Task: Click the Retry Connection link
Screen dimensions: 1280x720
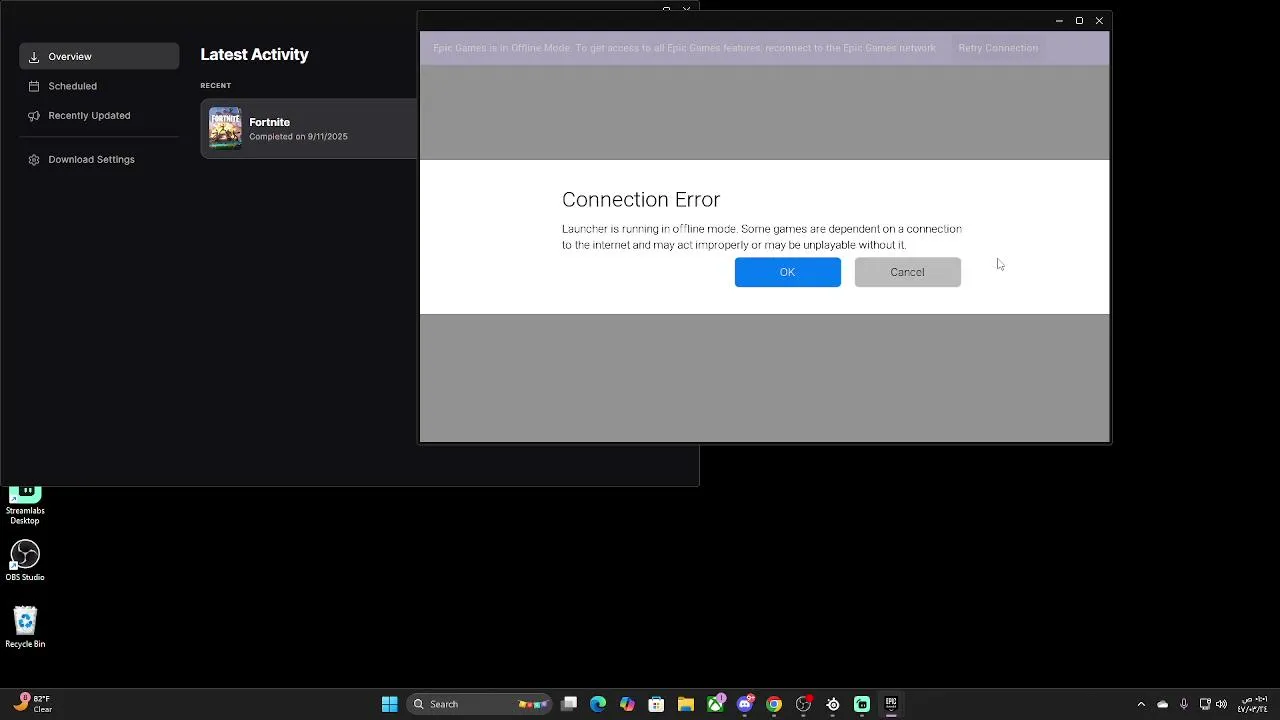Action: 998,48
